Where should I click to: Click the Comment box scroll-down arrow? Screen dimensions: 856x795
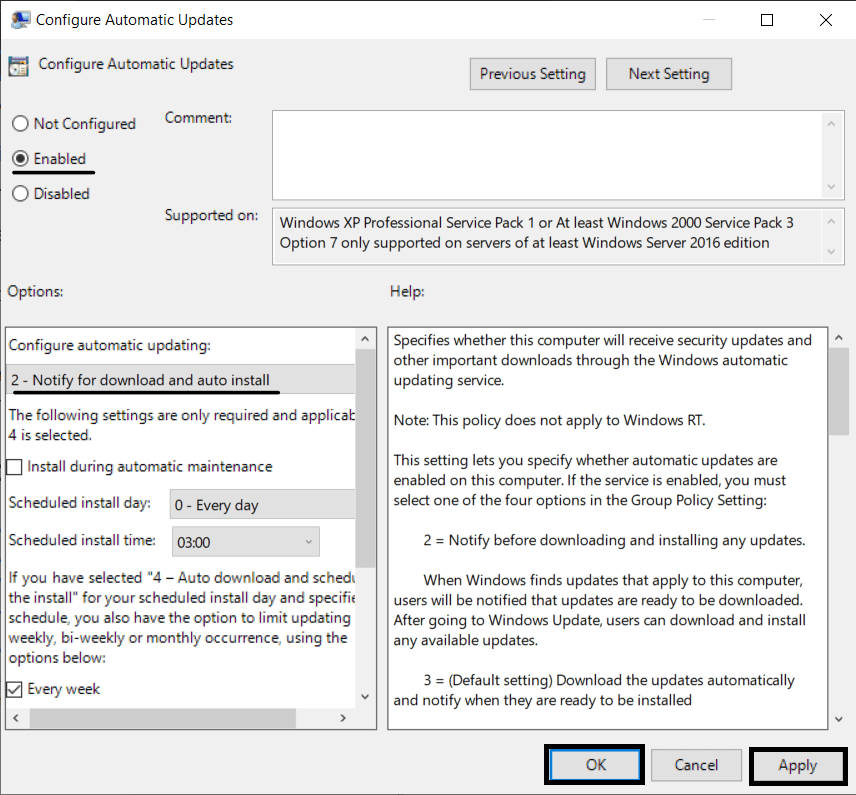831,187
